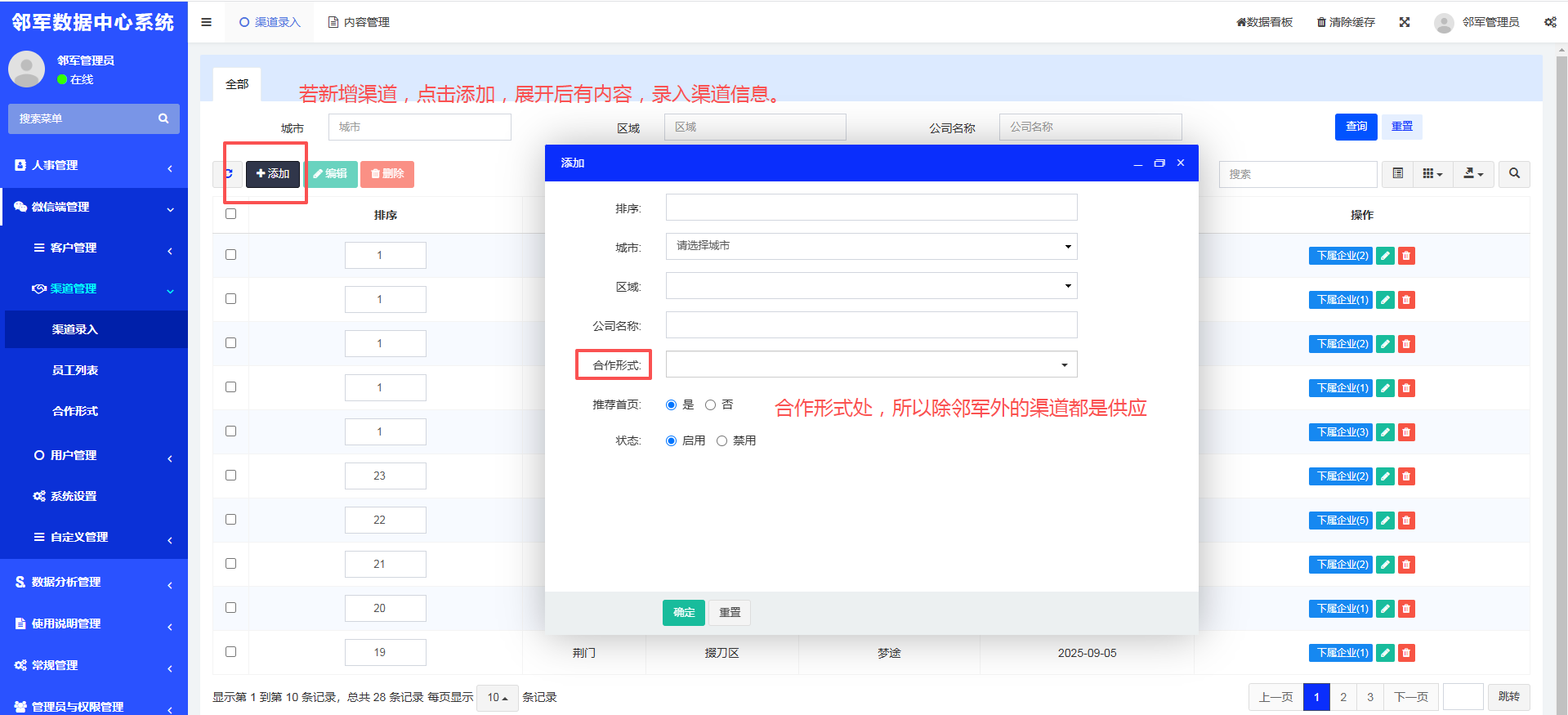Switch to the 渠道录入 top tab
Viewport: 1568px width, 715px height.
(270, 22)
